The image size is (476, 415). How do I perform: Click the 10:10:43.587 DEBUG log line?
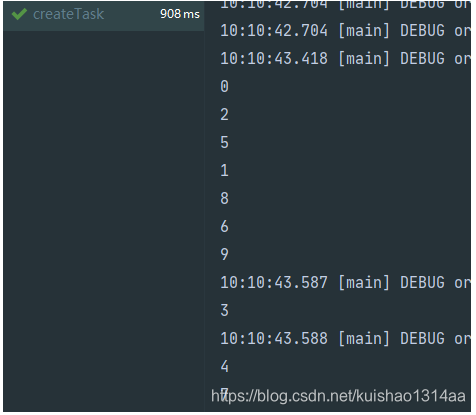pos(345,283)
